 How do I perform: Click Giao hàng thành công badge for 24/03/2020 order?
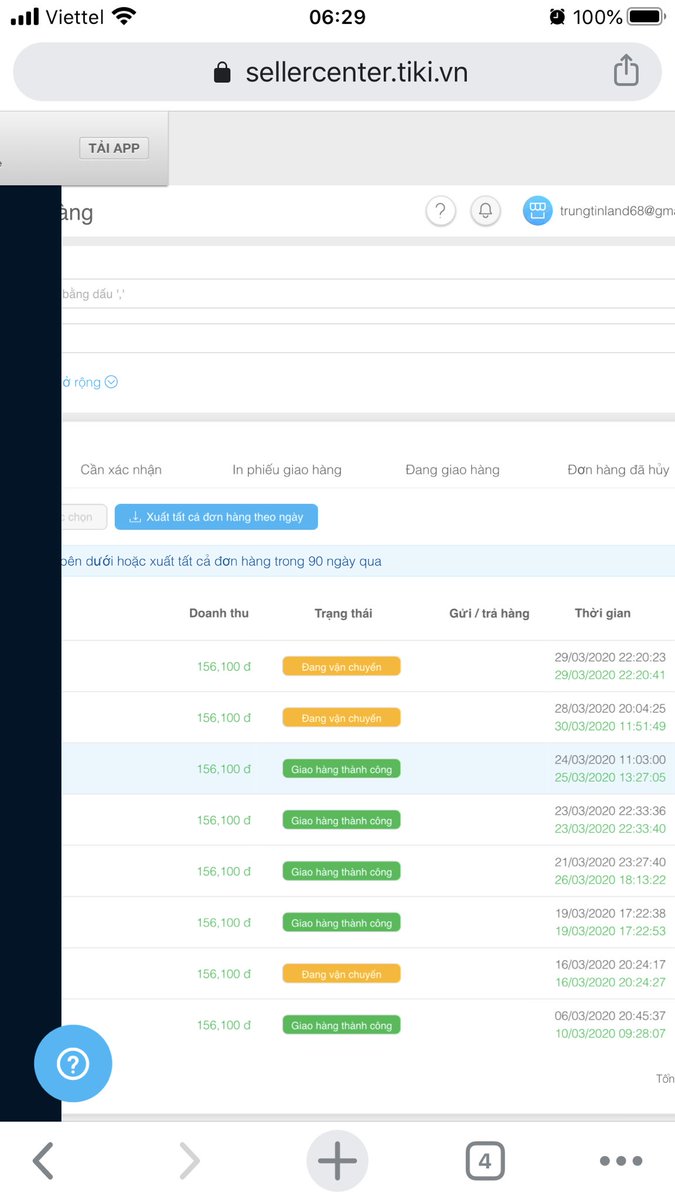click(x=342, y=769)
